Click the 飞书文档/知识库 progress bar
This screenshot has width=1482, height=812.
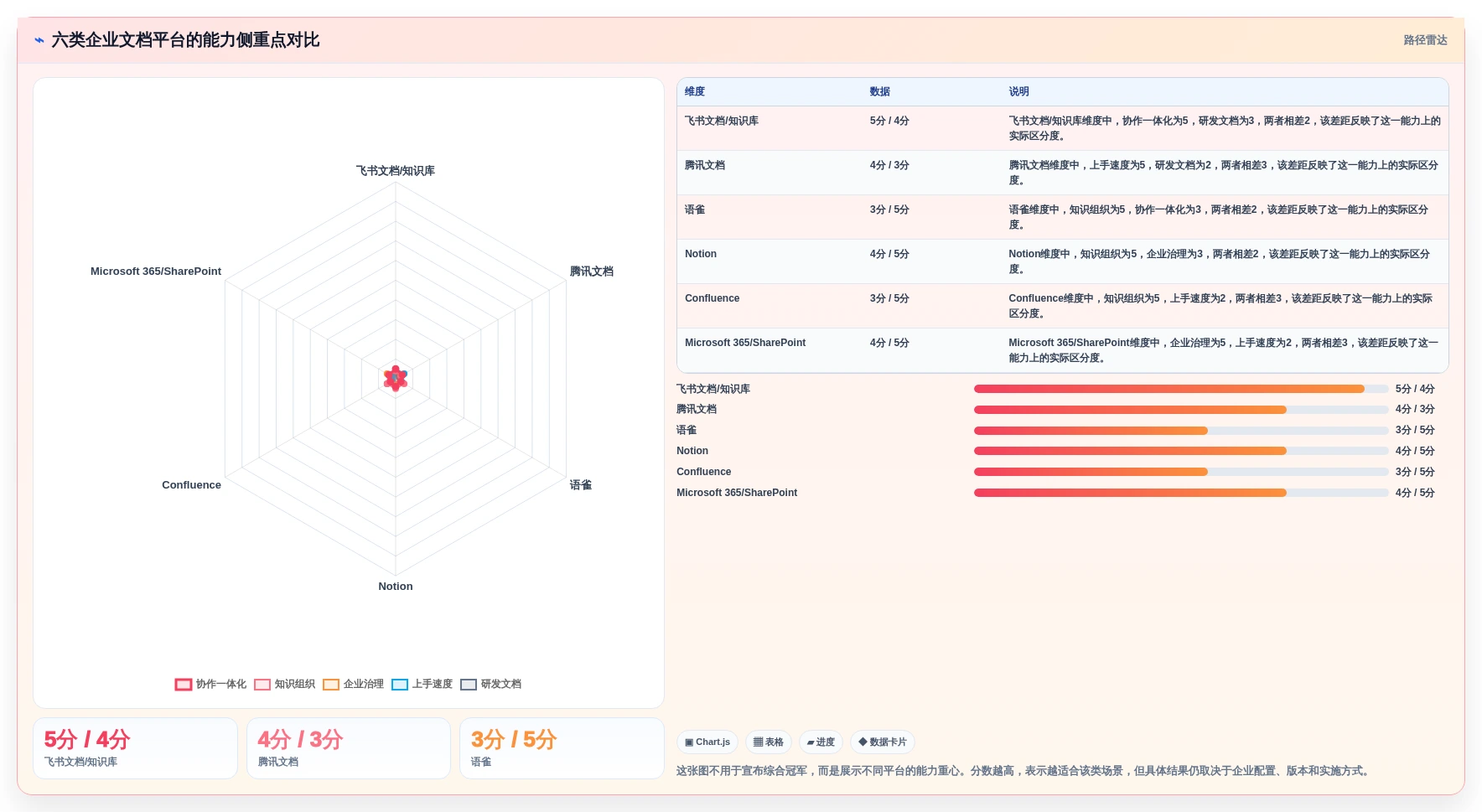coord(1181,389)
